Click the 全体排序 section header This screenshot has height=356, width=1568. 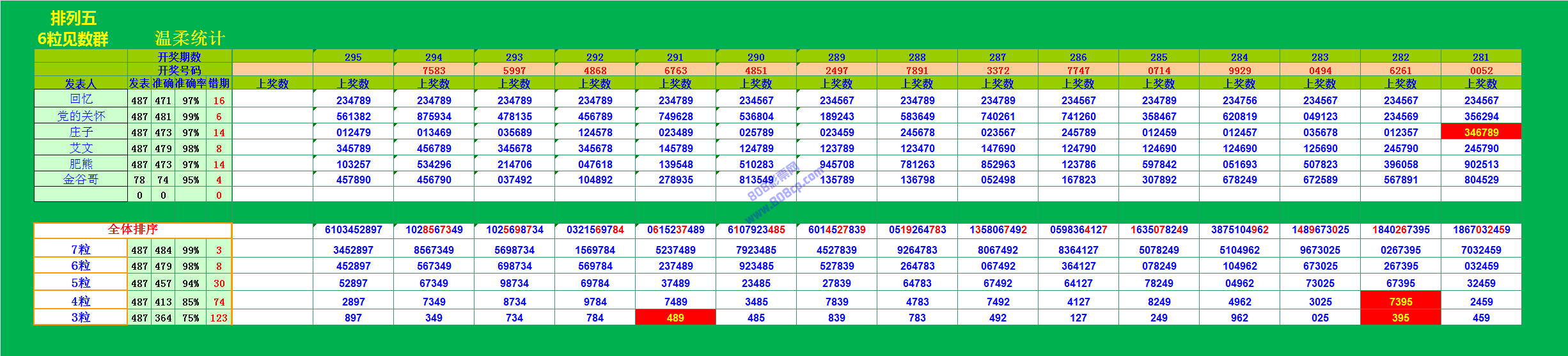[132, 229]
